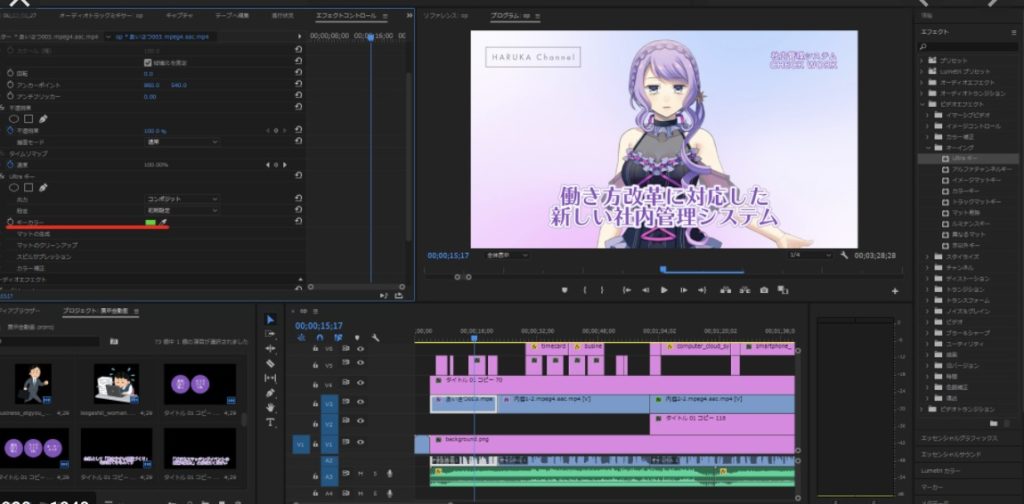Hide track V6 using its eye icon
1024x504 pixels.
[360, 349]
